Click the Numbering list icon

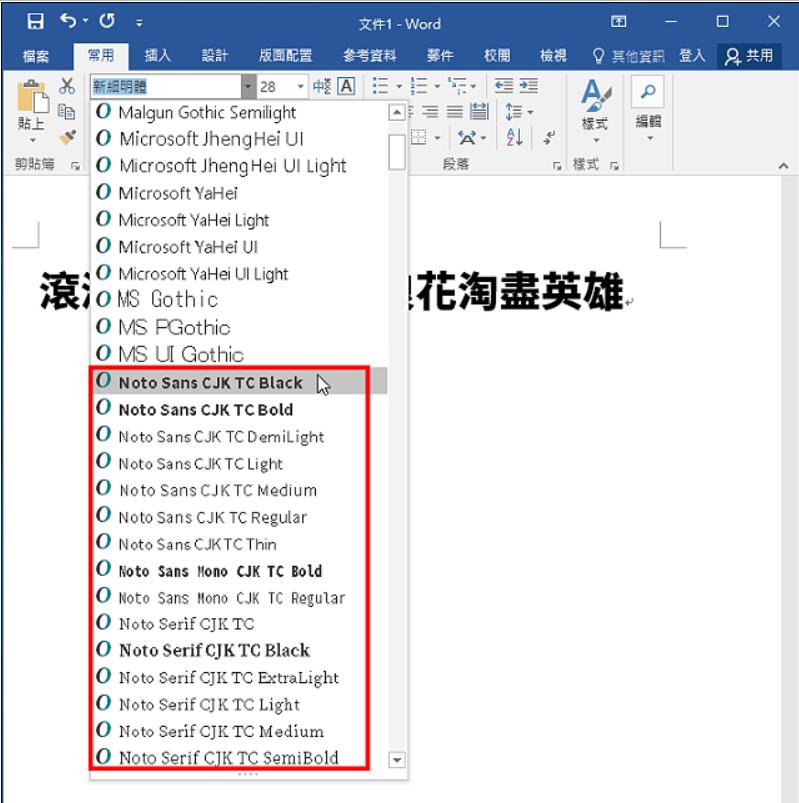coord(419,86)
